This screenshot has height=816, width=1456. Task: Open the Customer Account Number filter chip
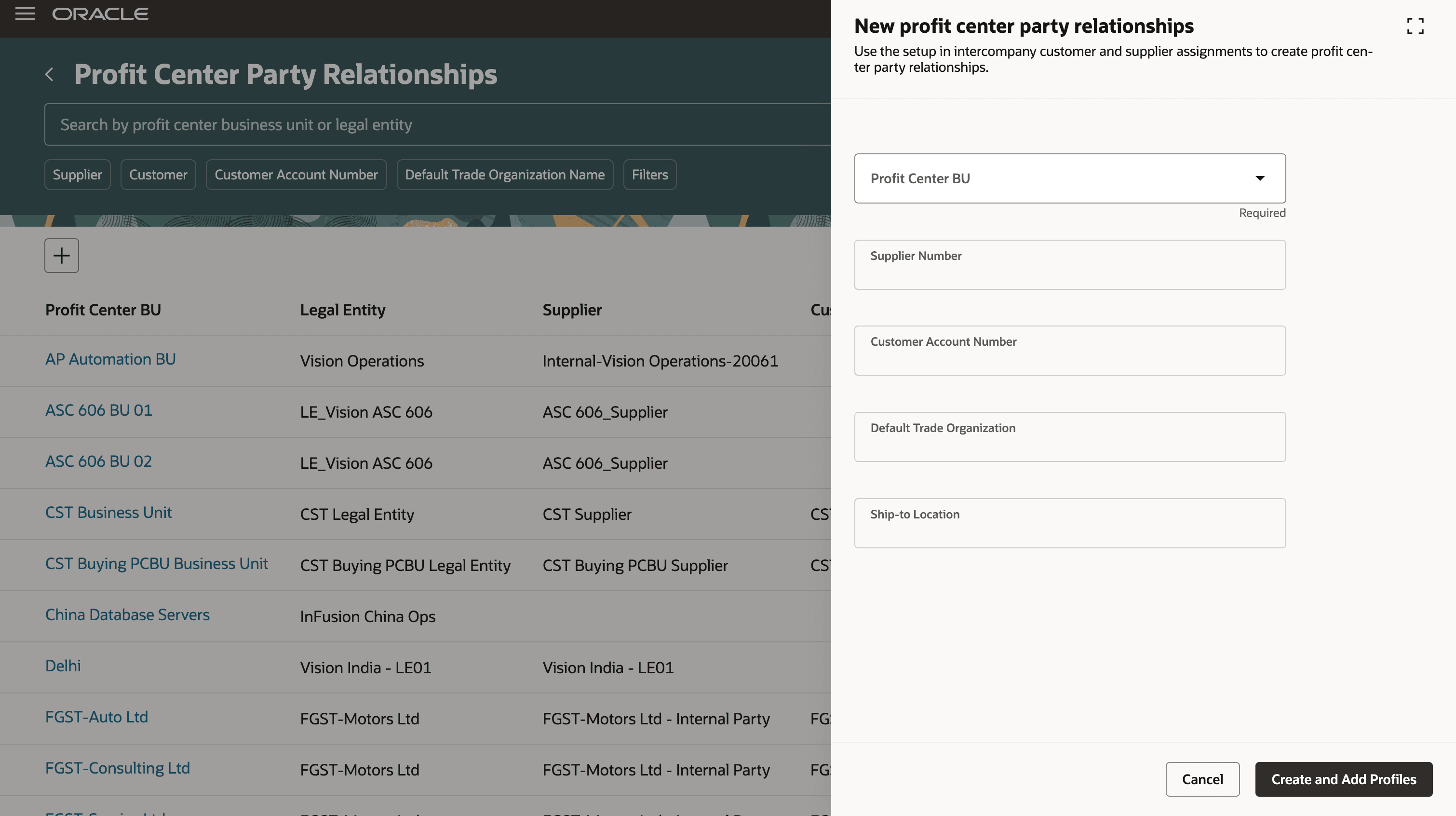(x=296, y=175)
